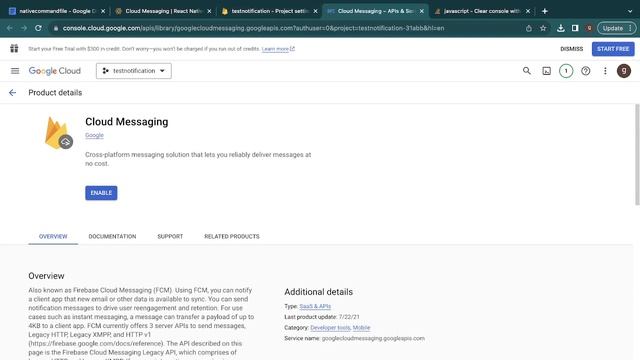Go back using Product details arrow

[13, 93]
